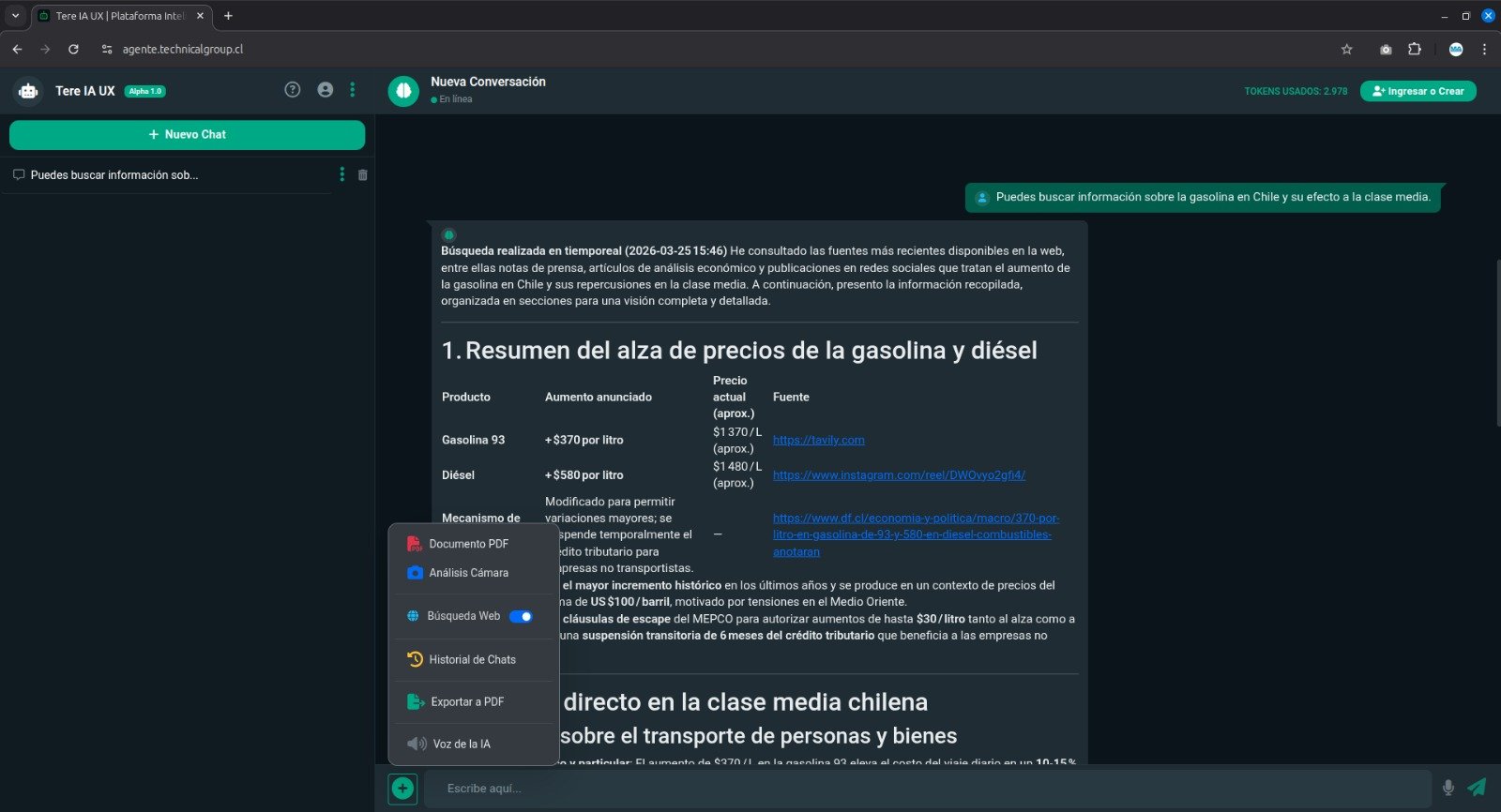1501x812 pixels.
Task: Open three-dot options for the saved chat
Action: click(x=341, y=174)
